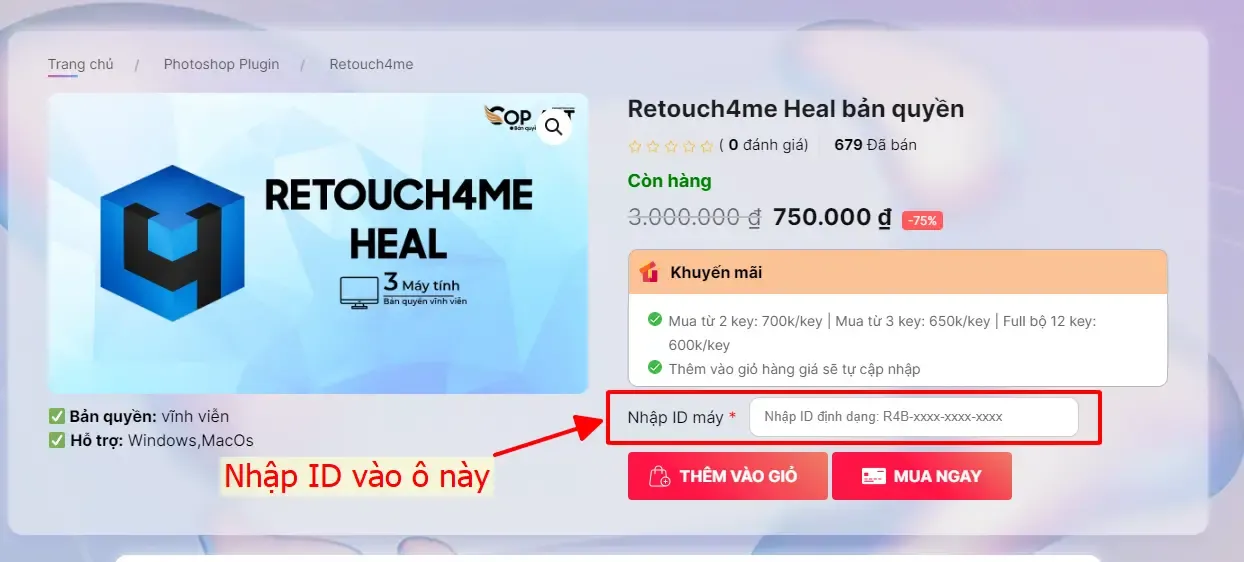The height and width of the screenshot is (562, 1244).
Task: Click the red -75% discount badge
Action: (x=922, y=220)
